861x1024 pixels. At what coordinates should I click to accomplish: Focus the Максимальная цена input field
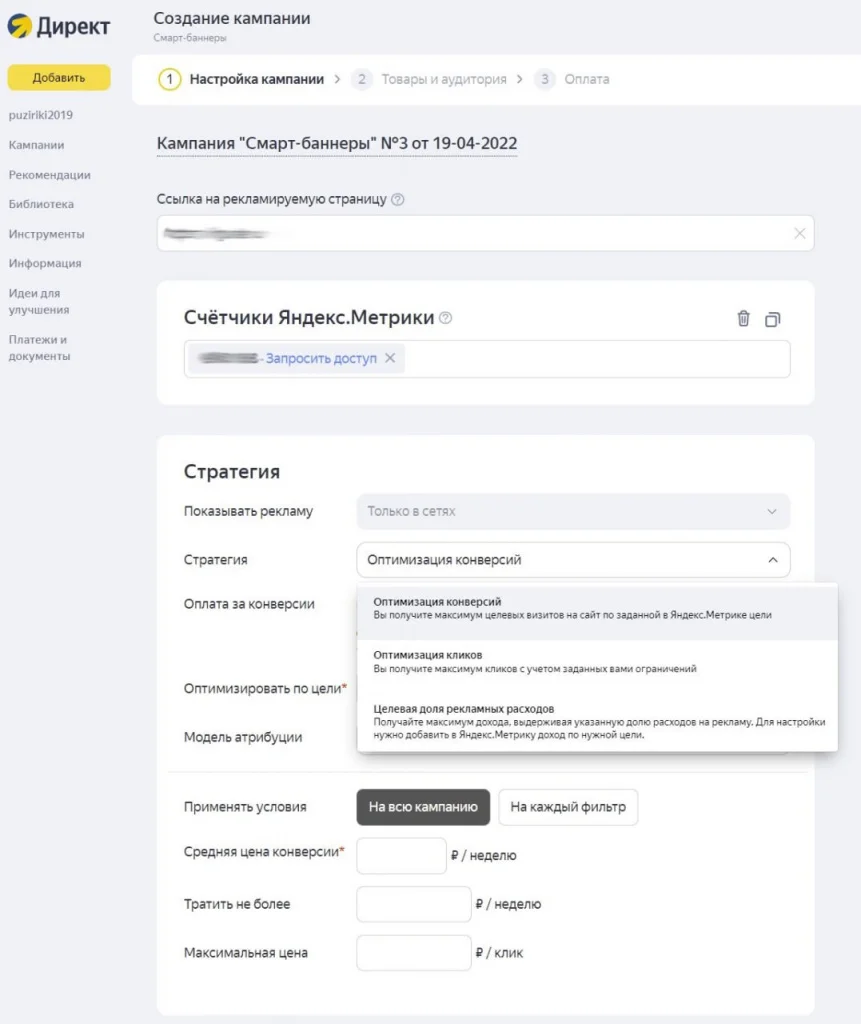(413, 953)
